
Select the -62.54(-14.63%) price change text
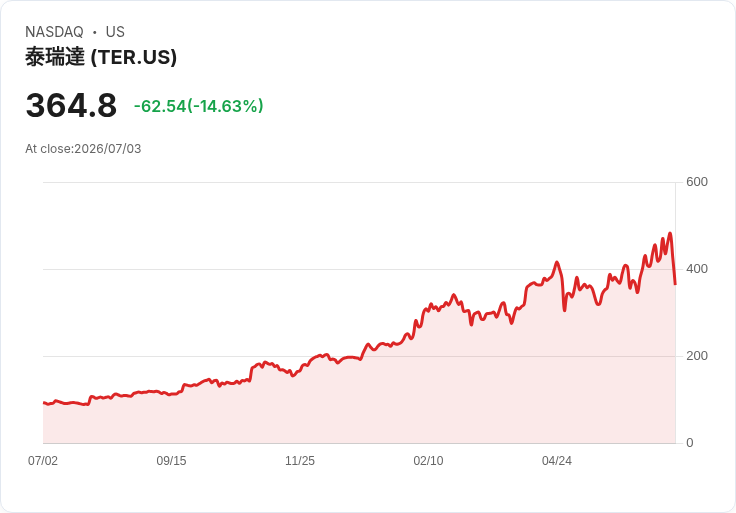pyautogui.click(x=199, y=106)
